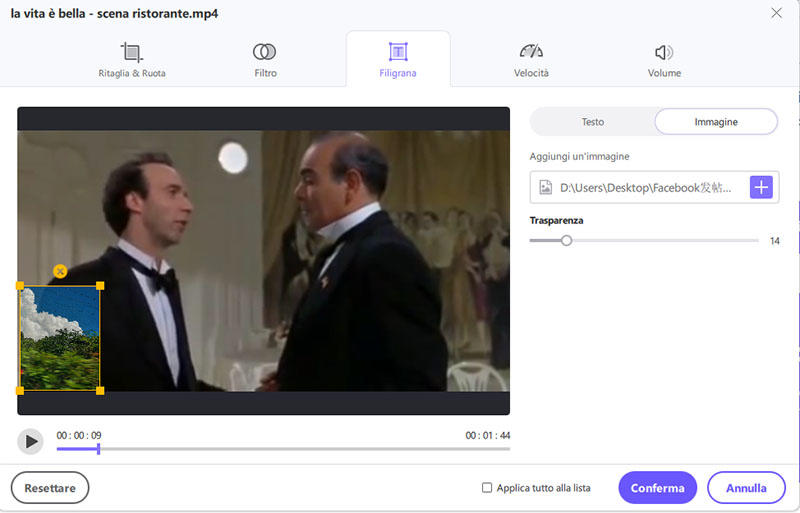Click top-right resize handle of watermark
The width and height of the screenshot is (800, 513).
(100, 286)
